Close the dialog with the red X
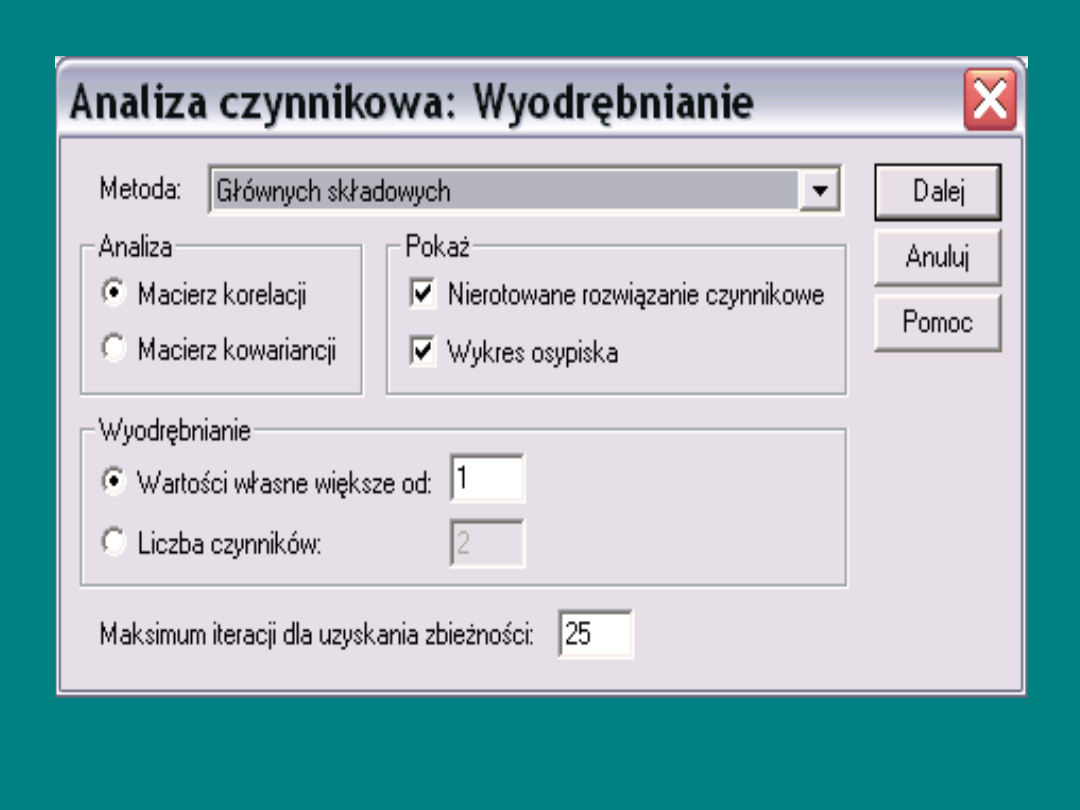Image resolution: width=1080 pixels, height=810 pixels. coord(989,102)
